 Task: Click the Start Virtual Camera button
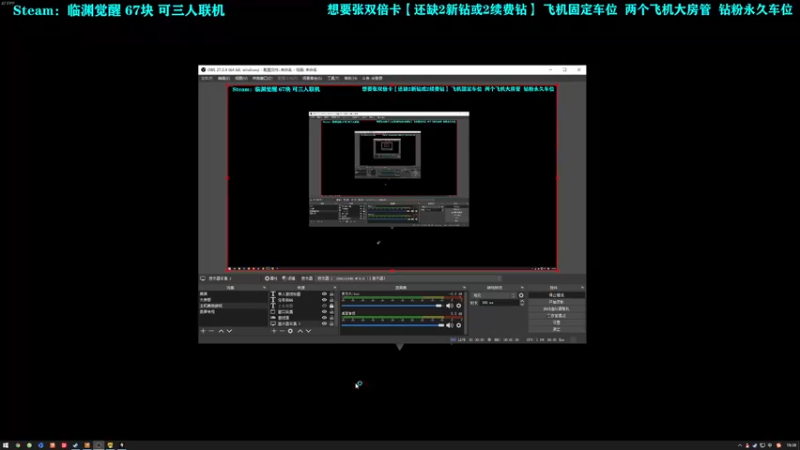click(x=556, y=309)
